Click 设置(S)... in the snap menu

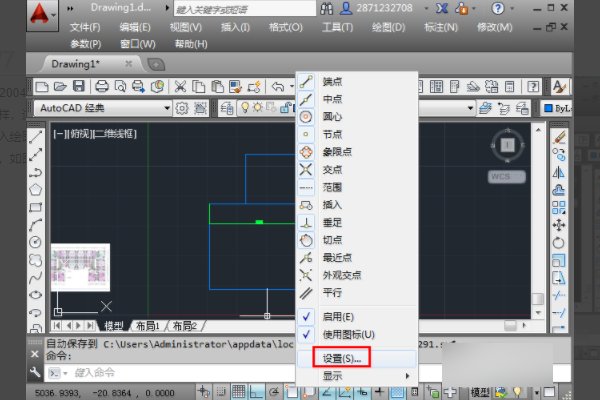342,358
